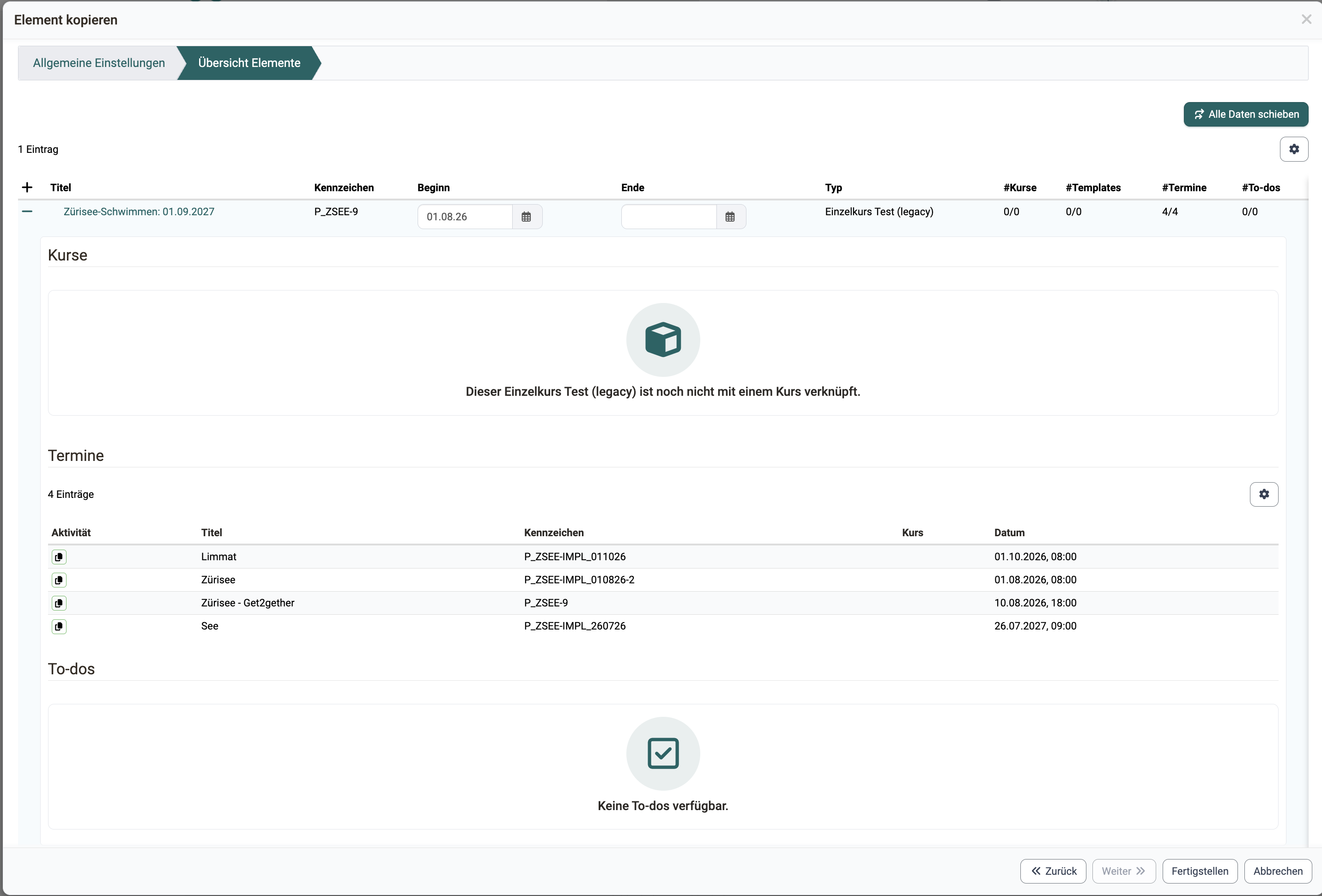Click the To-dos section heading

(x=72, y=669)
